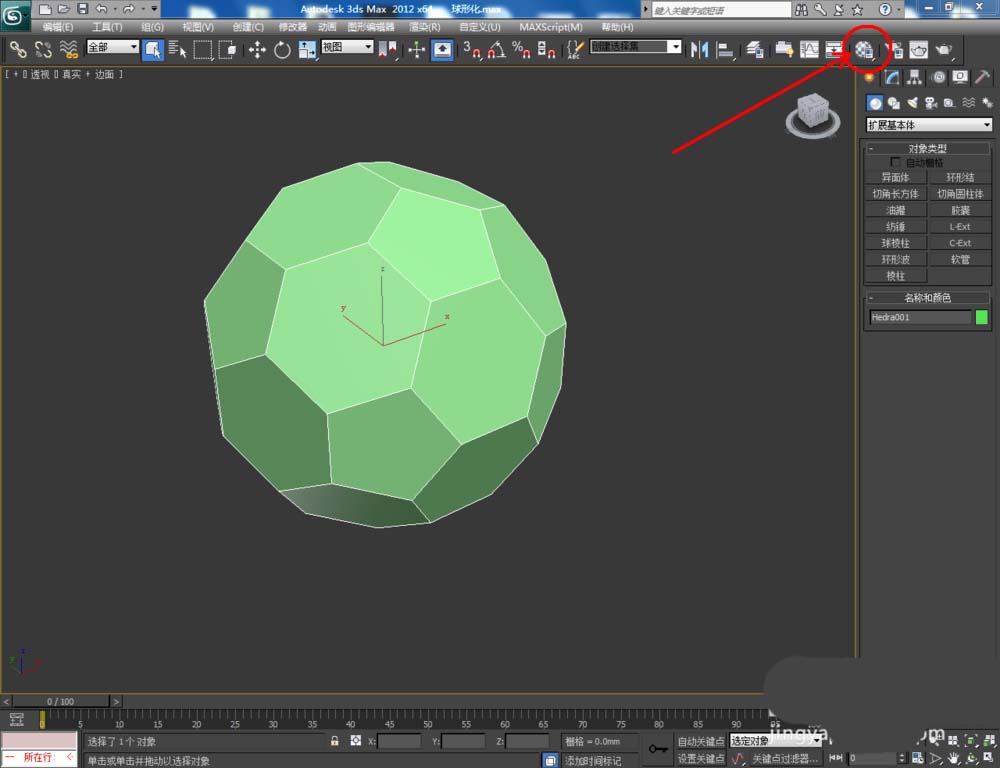Select the Rotate transform tool
The height and width of the screenshot is (768, 1000).
[x=282, y=49]
